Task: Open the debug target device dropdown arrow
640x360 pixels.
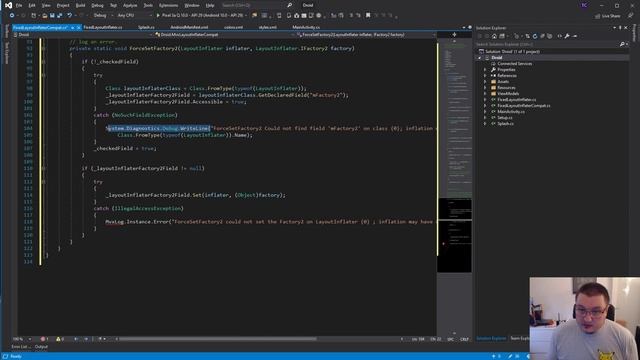Action: click(246, 16)
